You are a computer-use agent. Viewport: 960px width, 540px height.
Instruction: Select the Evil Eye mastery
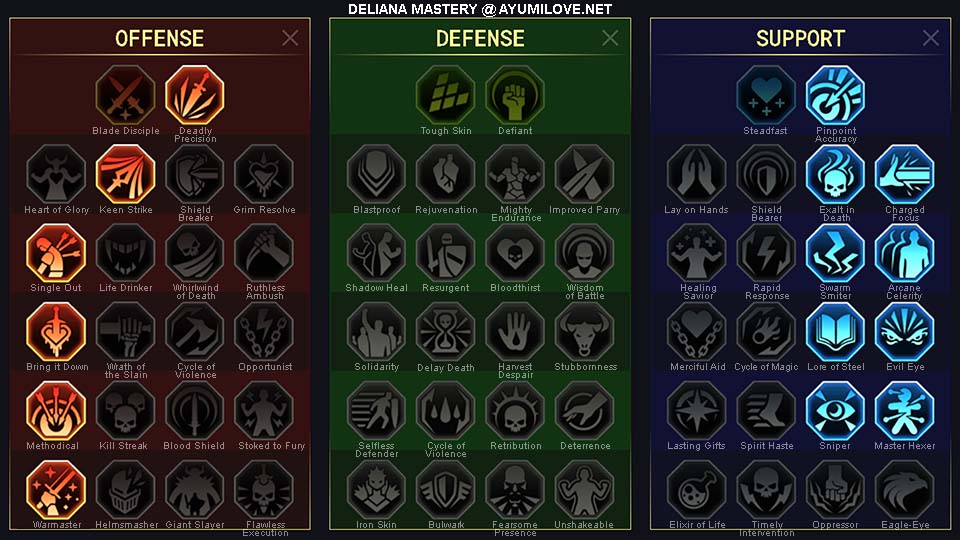point(904,332)
